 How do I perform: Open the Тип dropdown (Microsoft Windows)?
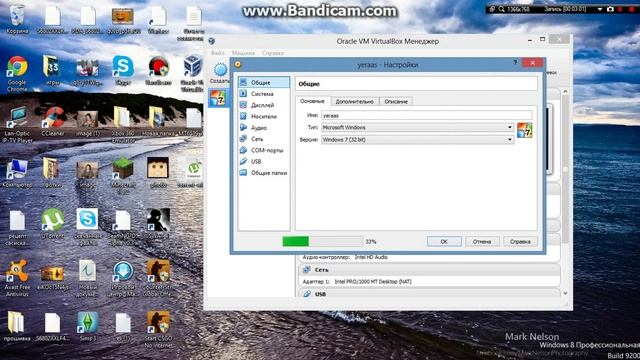[x=417, y=127]
